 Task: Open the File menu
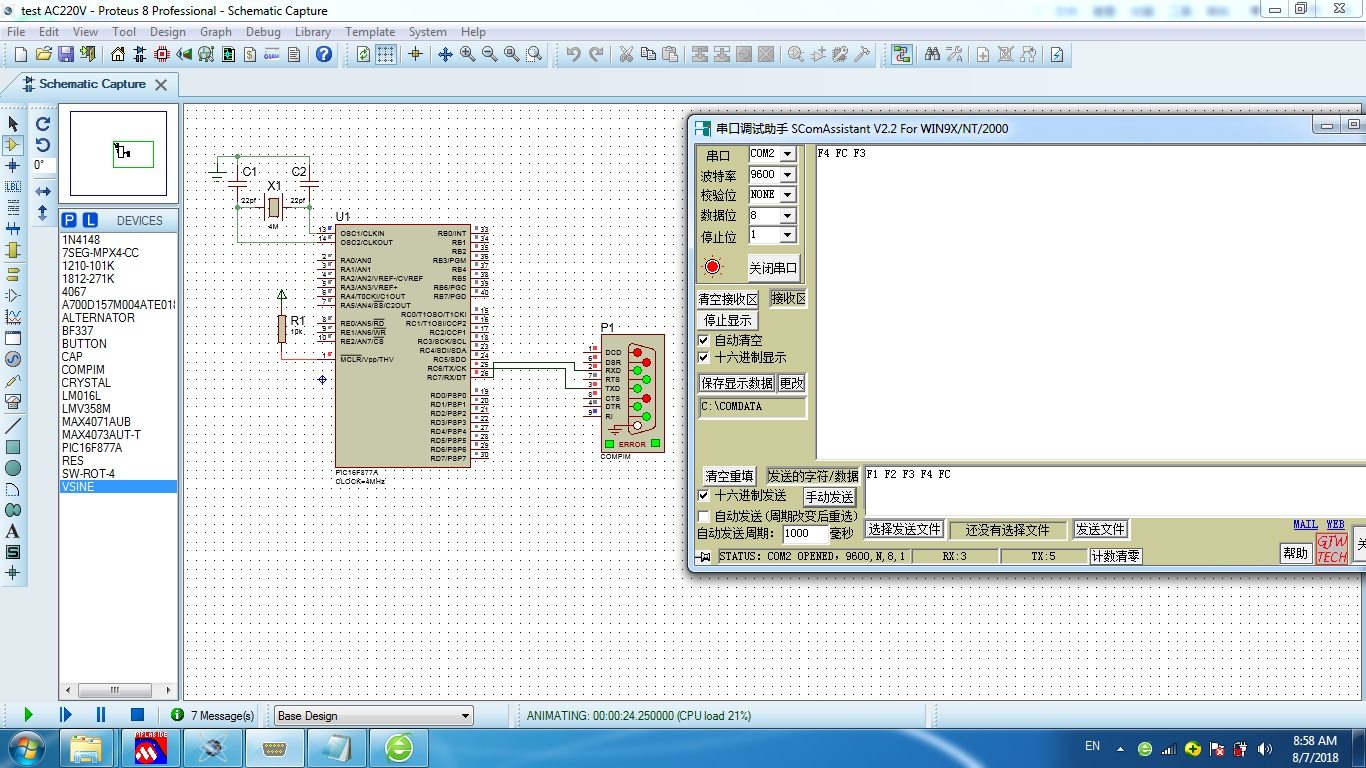point(17,32)
